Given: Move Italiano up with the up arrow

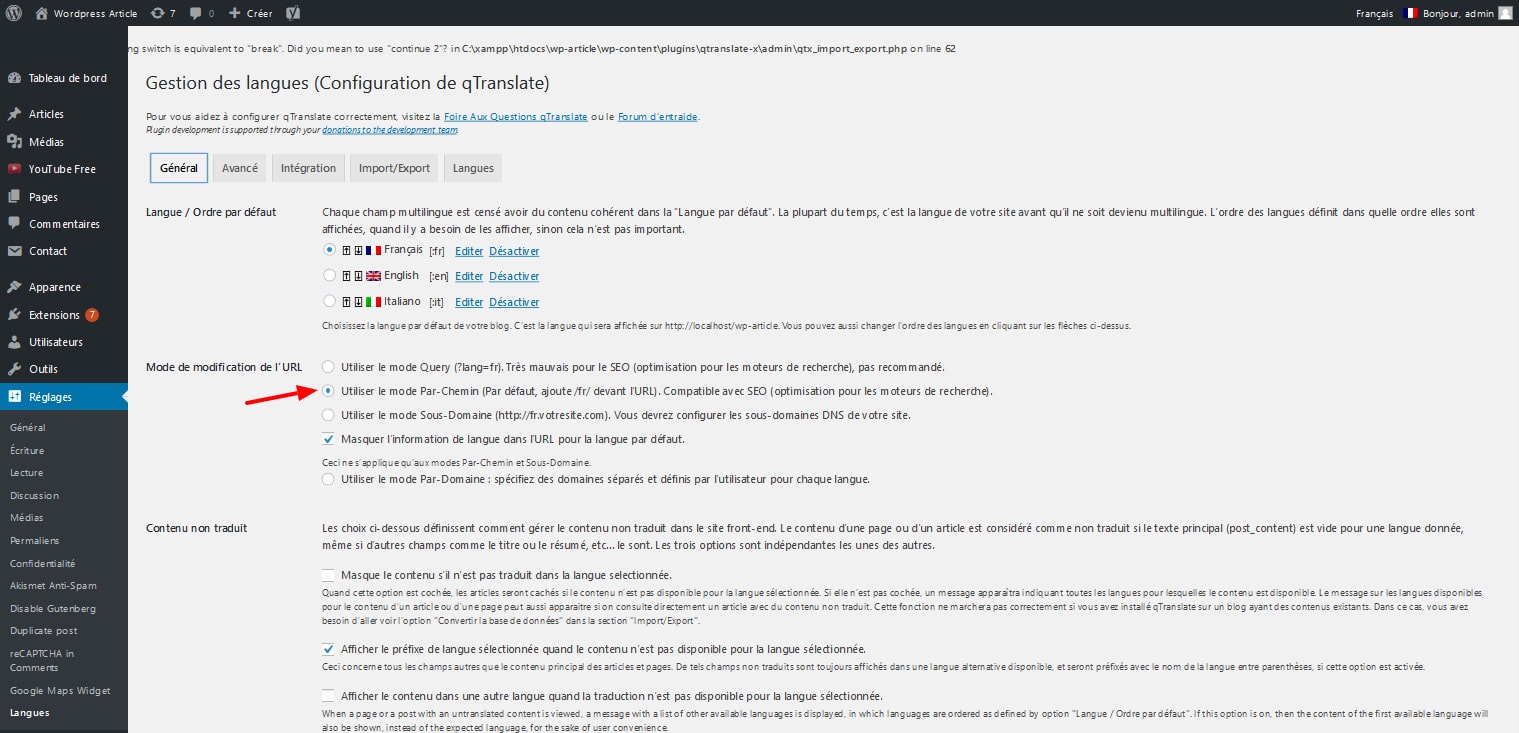Looking at the screenshot, I should (x=346, y=301).
